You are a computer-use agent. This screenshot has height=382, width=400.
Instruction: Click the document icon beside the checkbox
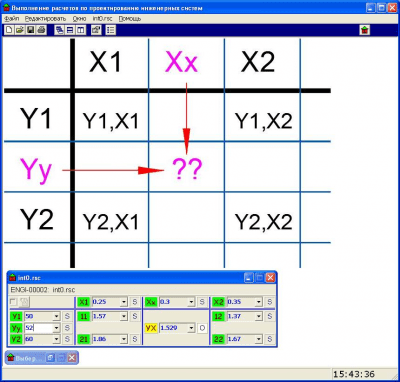(25, 302)
